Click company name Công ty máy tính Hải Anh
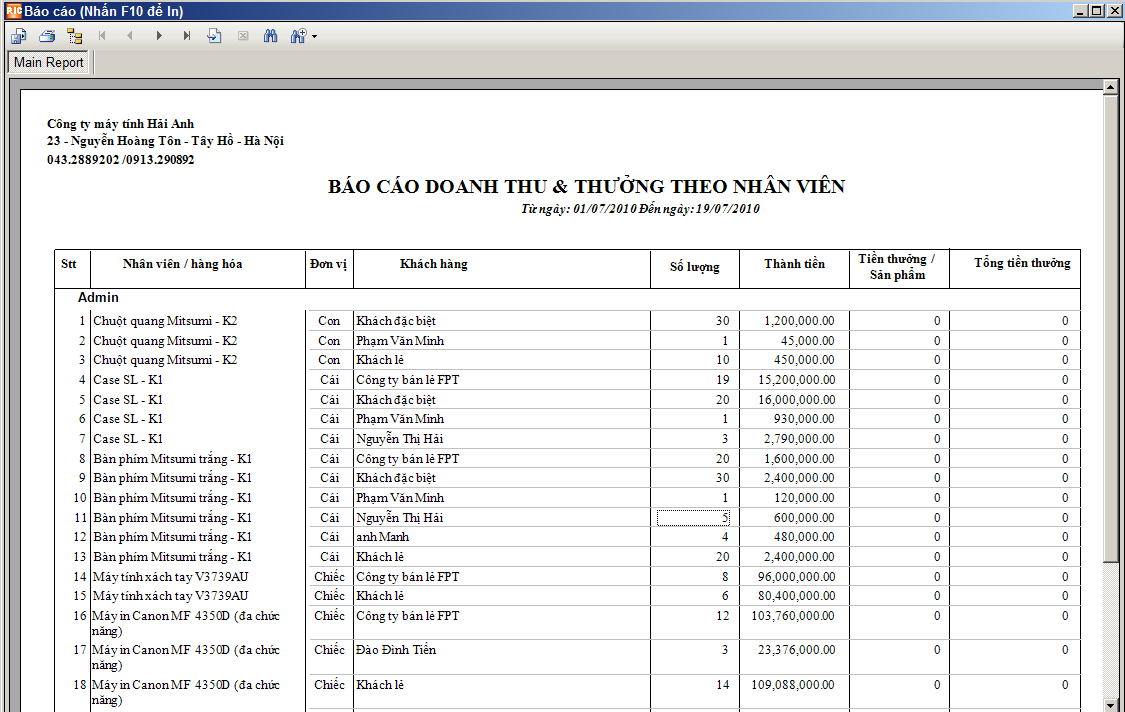 click(x=121, y=123)
